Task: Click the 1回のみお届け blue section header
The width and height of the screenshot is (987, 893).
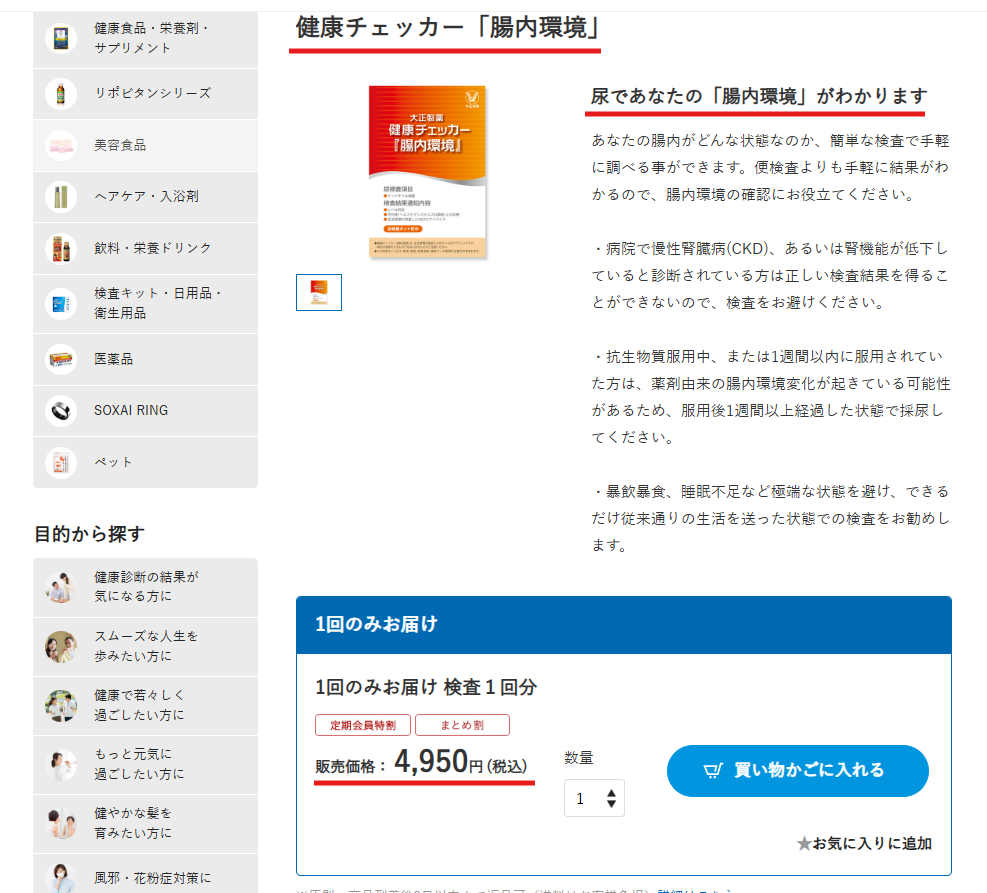Action: [624, 625]
